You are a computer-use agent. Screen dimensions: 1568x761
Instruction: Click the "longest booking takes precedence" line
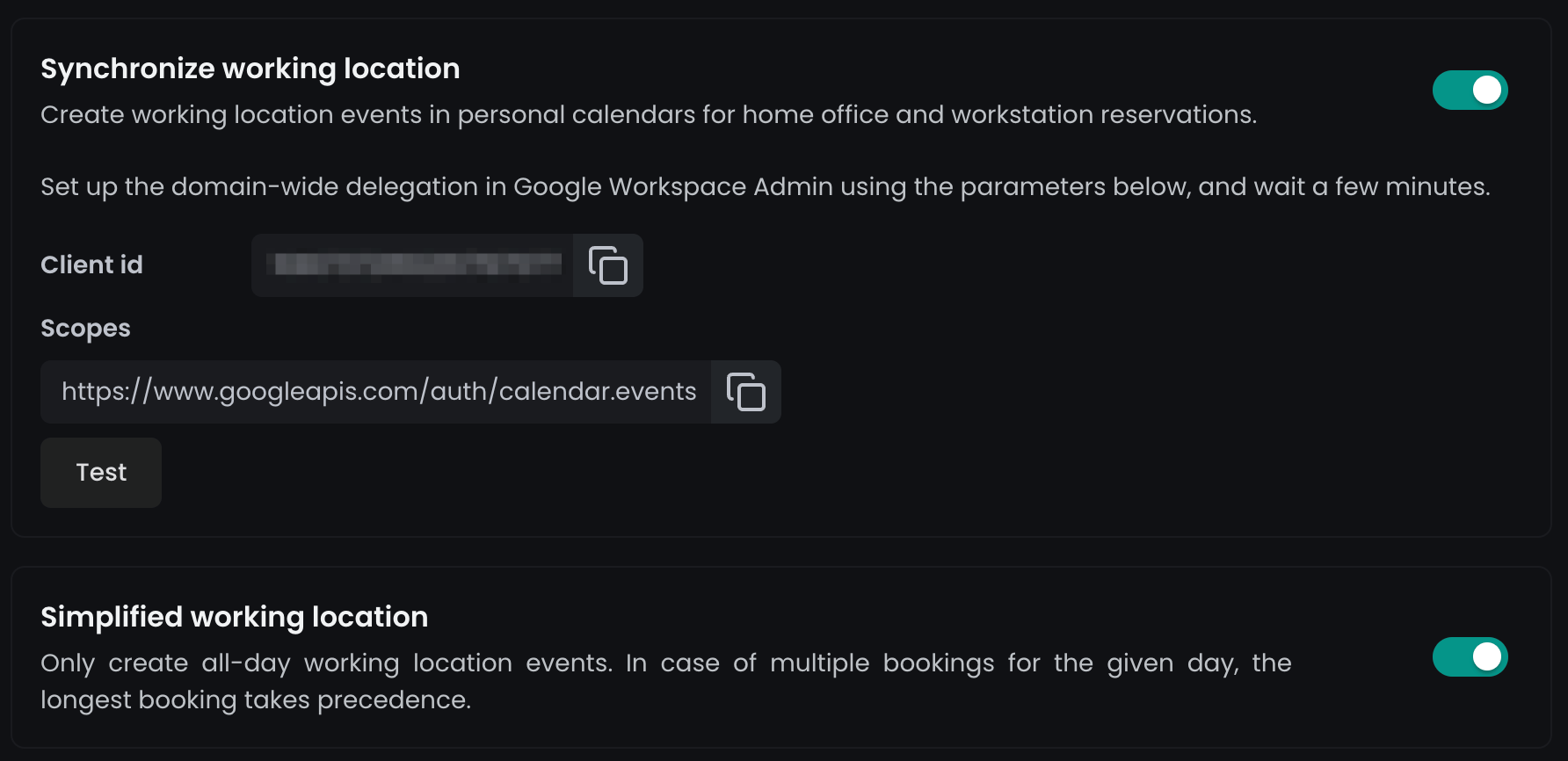click(256, 699)
